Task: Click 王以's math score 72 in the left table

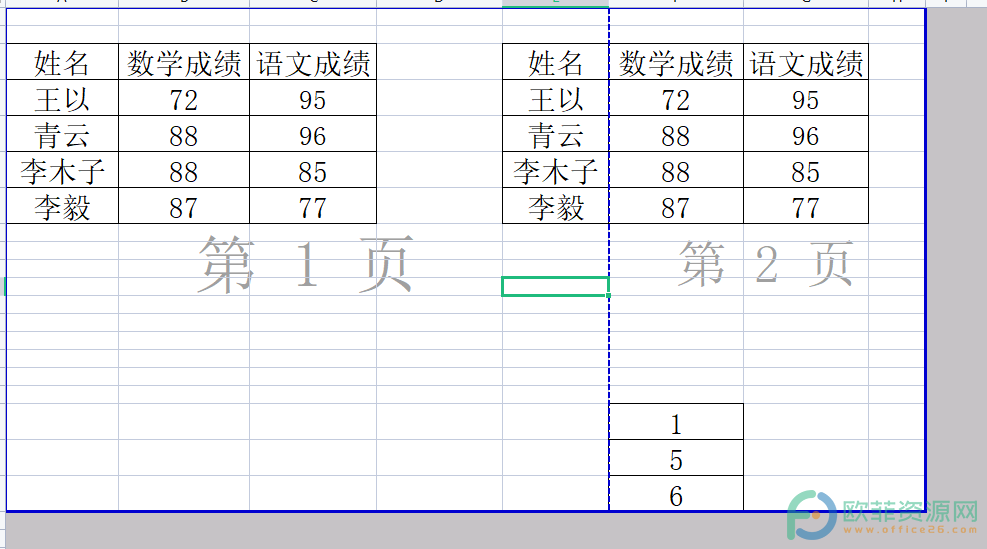Action: (x=184, y=98)
